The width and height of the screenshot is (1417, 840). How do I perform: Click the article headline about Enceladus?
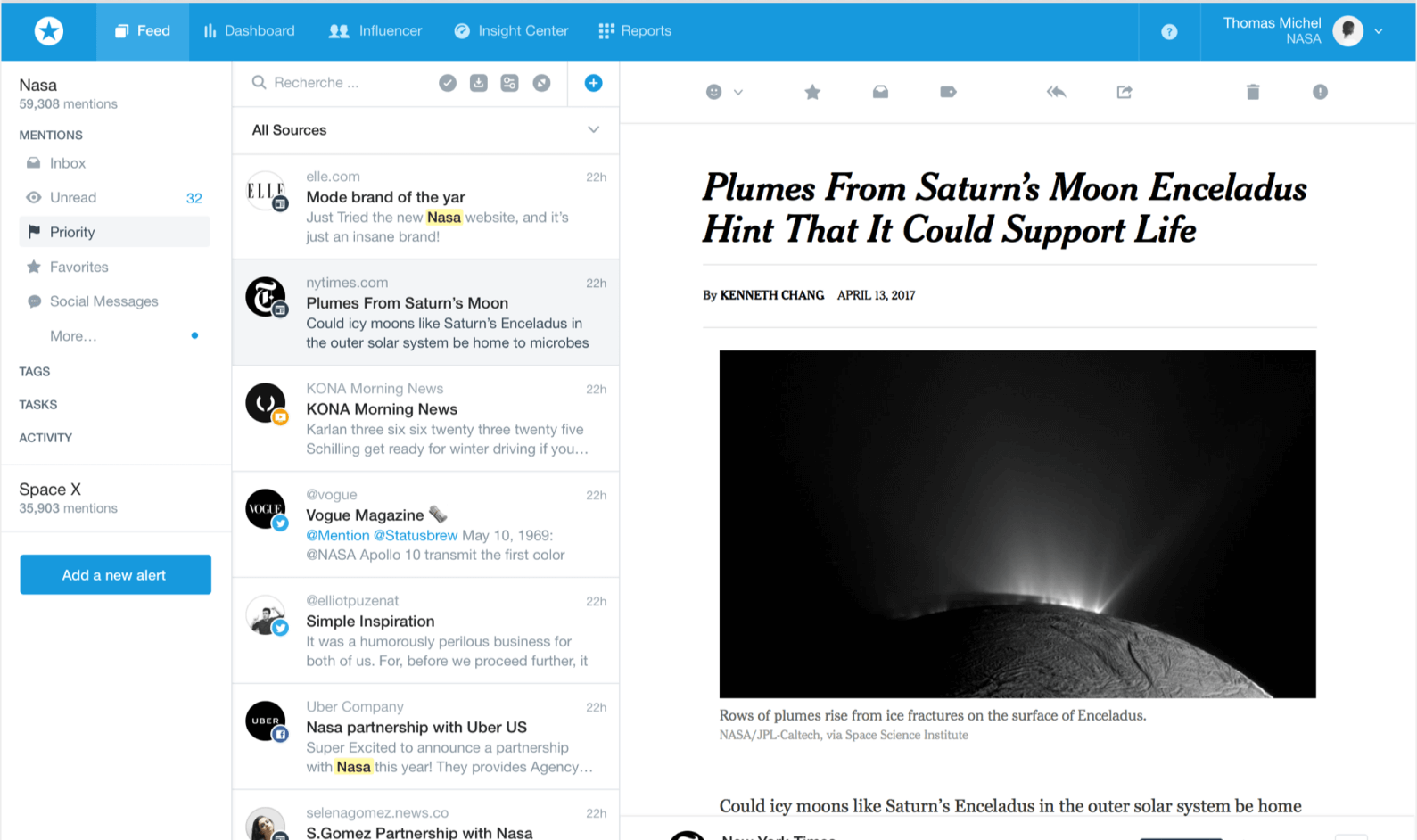(x=1005, y=209)
